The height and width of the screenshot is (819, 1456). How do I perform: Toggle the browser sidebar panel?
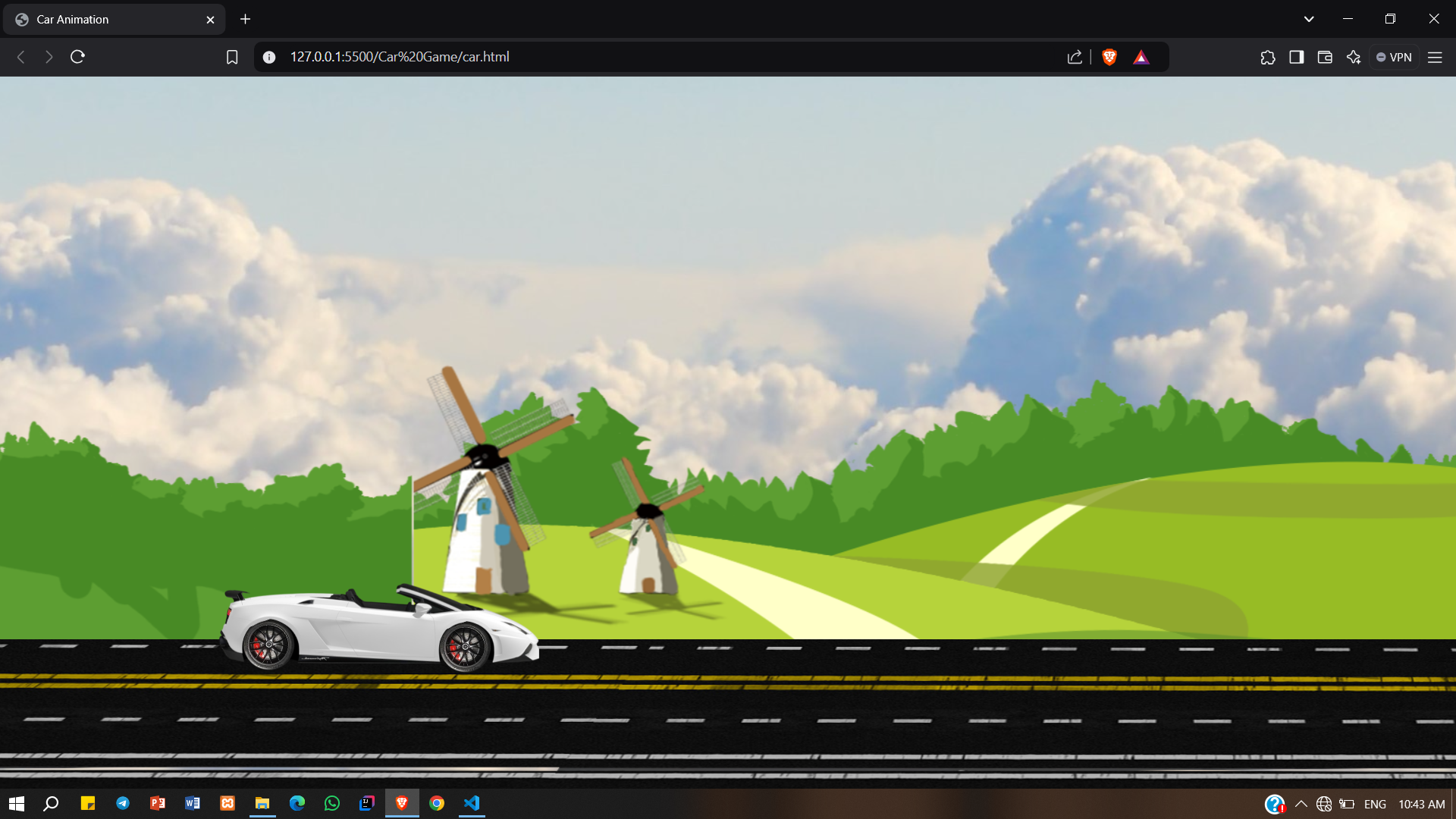click(x=1296, y=57)
